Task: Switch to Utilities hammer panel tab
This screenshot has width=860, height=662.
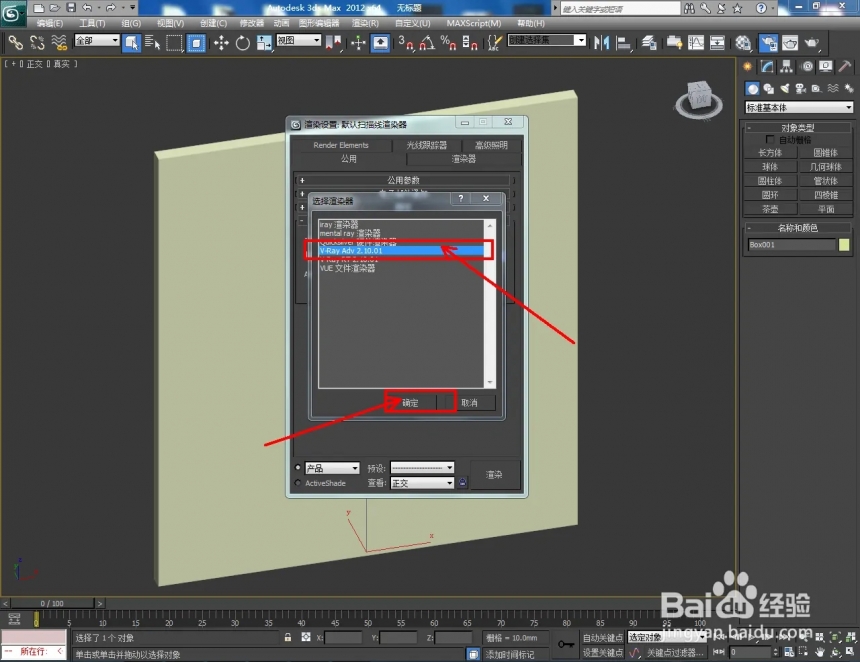Action: point(845,67)
